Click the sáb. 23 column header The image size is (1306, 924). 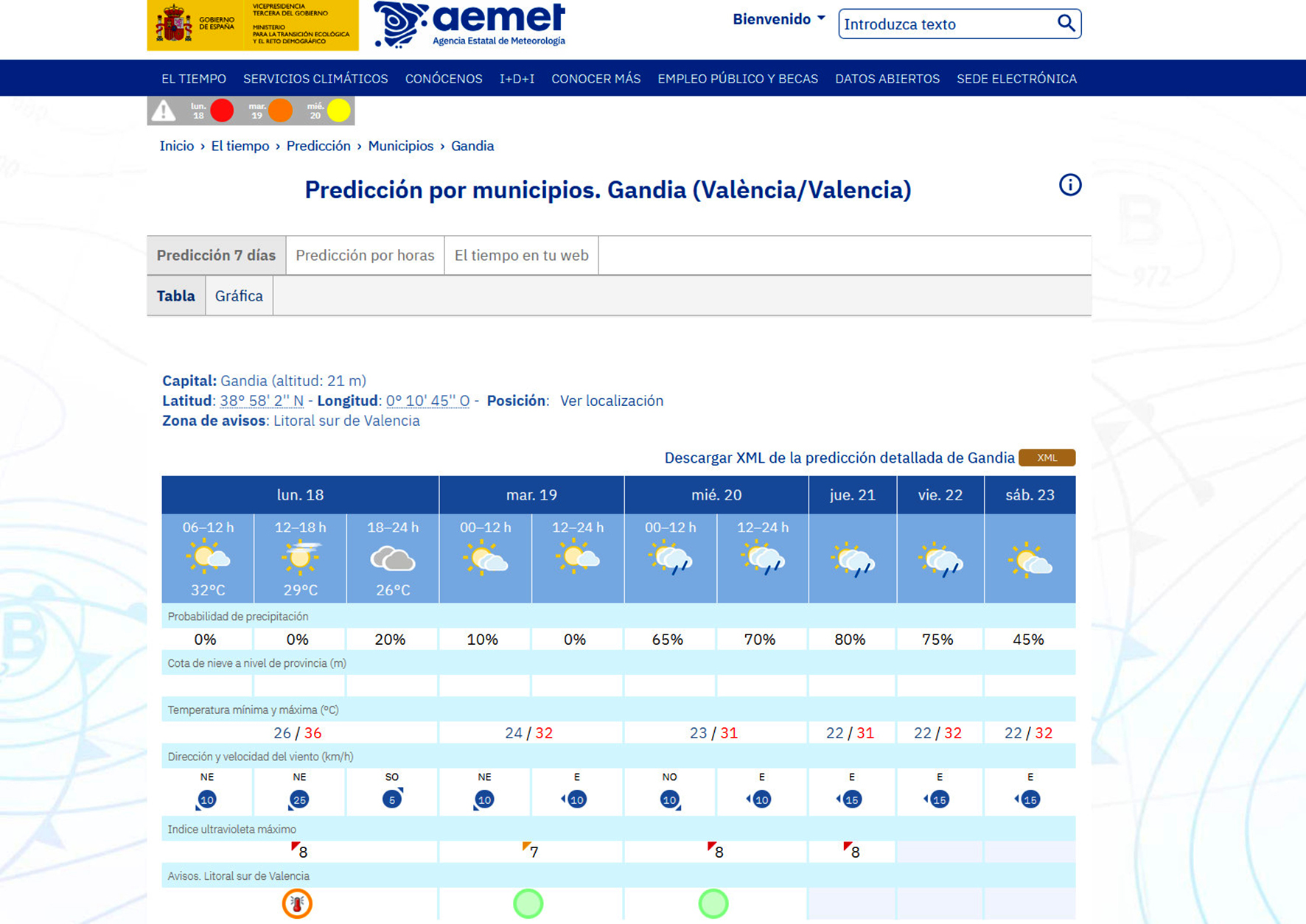(1030, 495)
